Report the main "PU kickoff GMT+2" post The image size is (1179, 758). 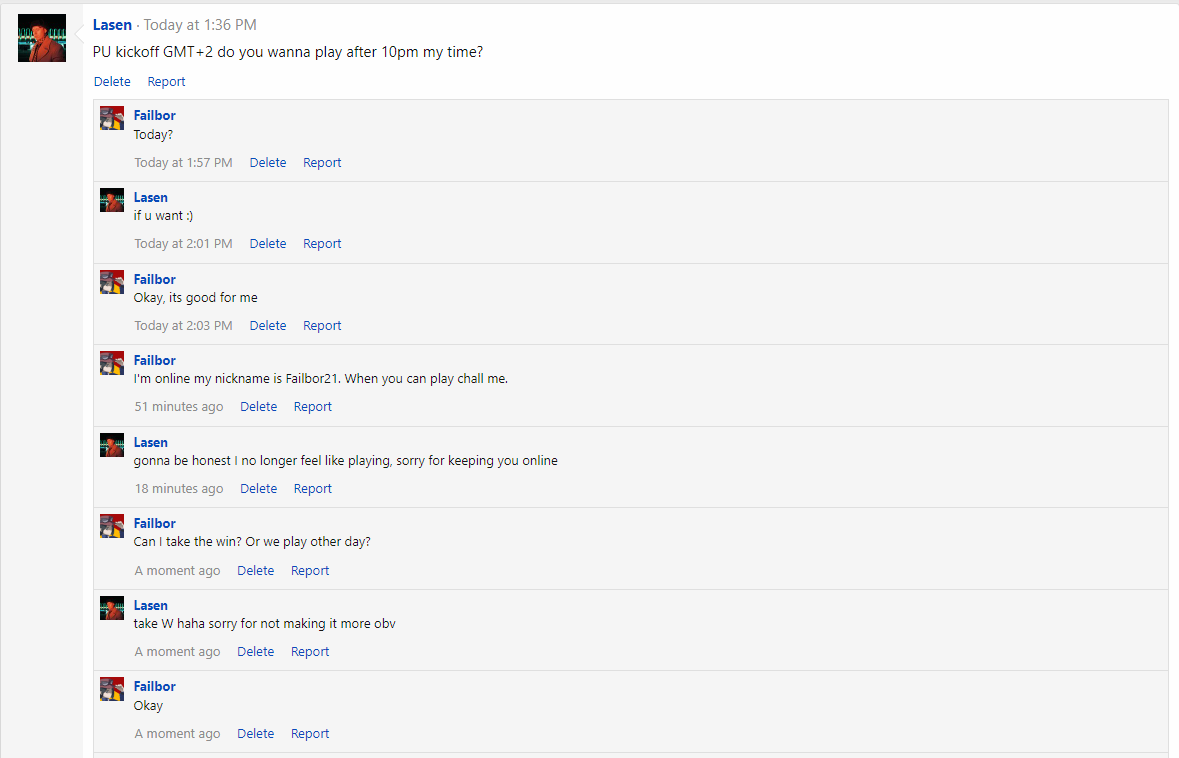[x=166, y=82]
